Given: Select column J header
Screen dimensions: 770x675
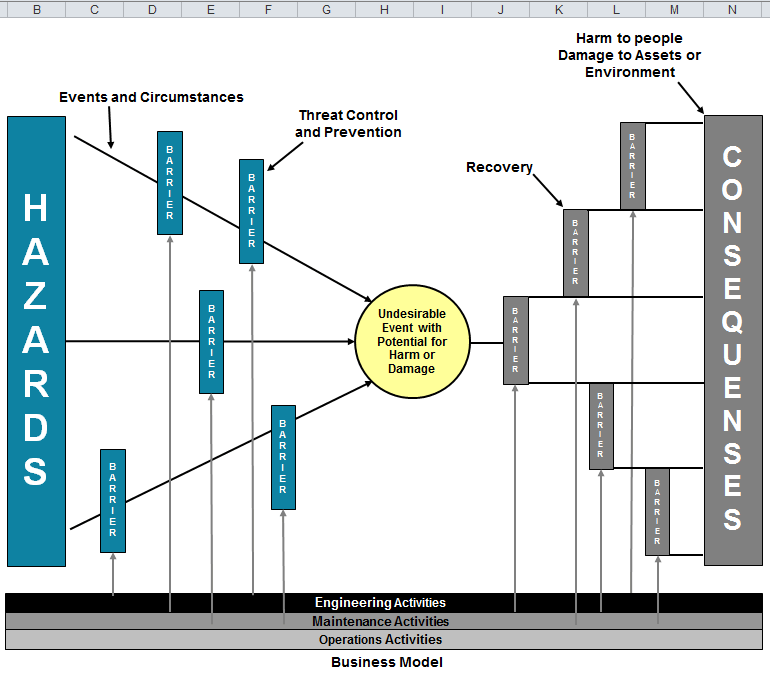Looking at the screenshot, I should [x=500, y=9].
